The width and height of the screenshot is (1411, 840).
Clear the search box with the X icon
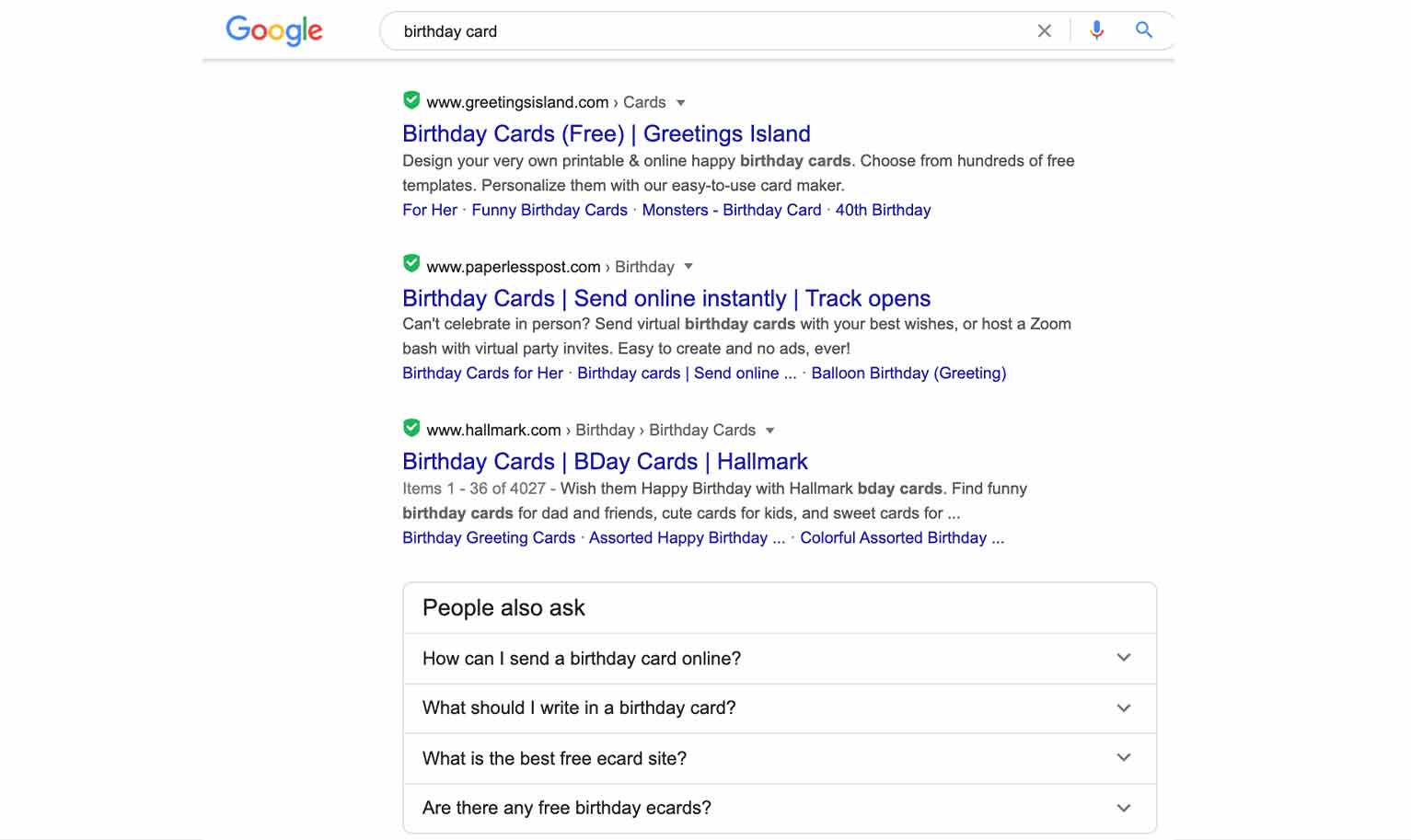click(x=1044, y=31)
